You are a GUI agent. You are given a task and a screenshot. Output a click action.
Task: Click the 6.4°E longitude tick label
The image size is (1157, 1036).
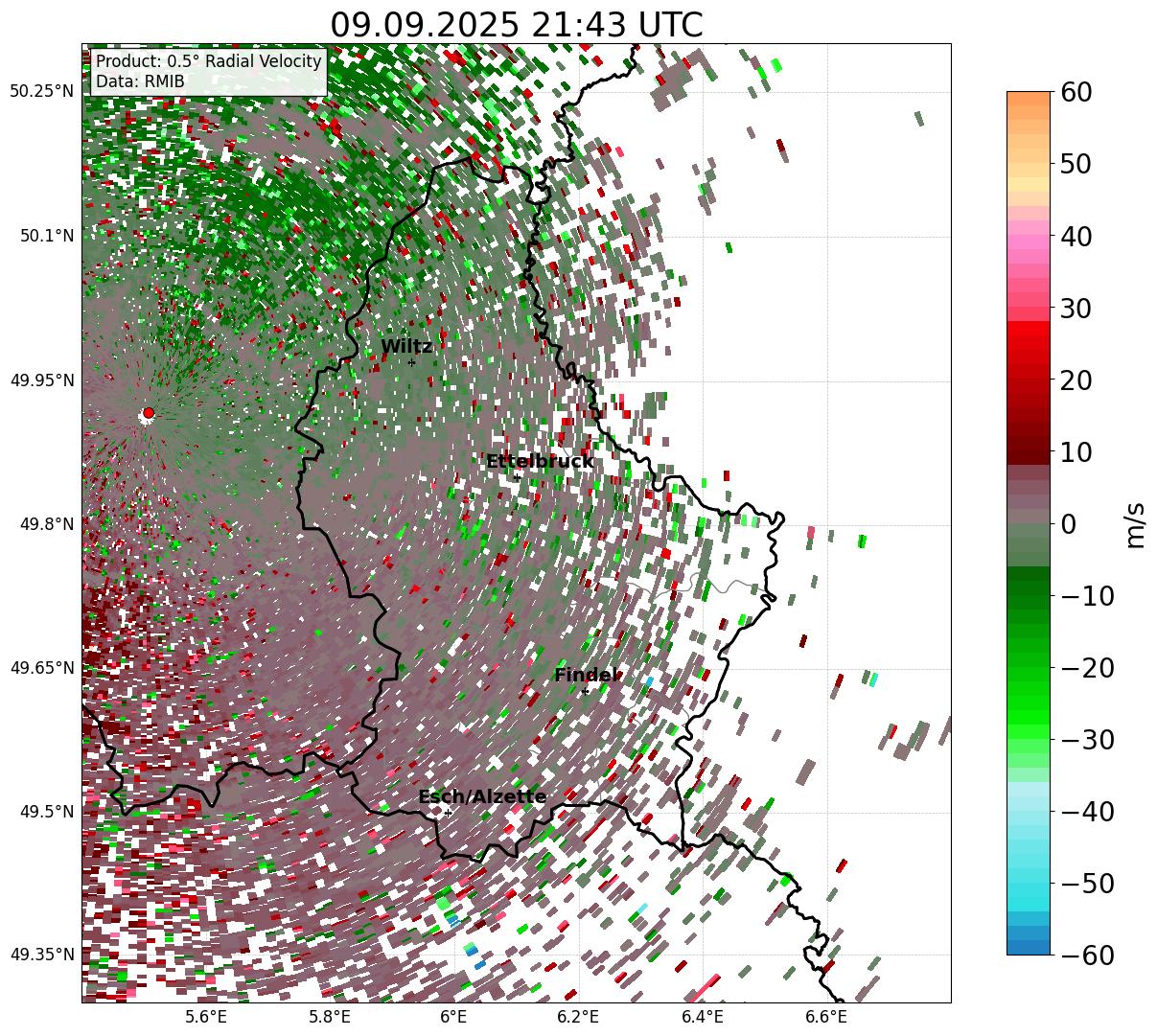tap(703, 1017)
